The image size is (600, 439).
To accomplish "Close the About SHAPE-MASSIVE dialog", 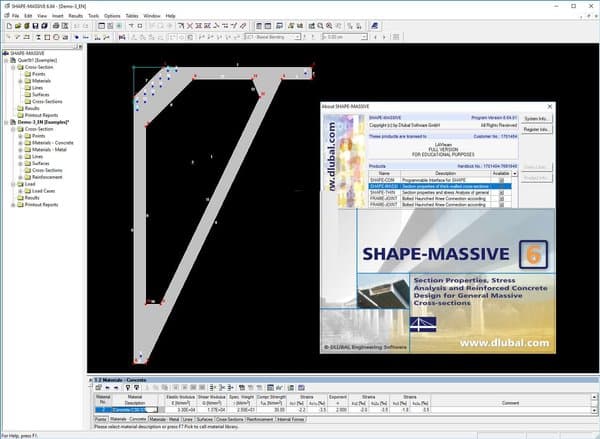I will (x=550, y=106).
